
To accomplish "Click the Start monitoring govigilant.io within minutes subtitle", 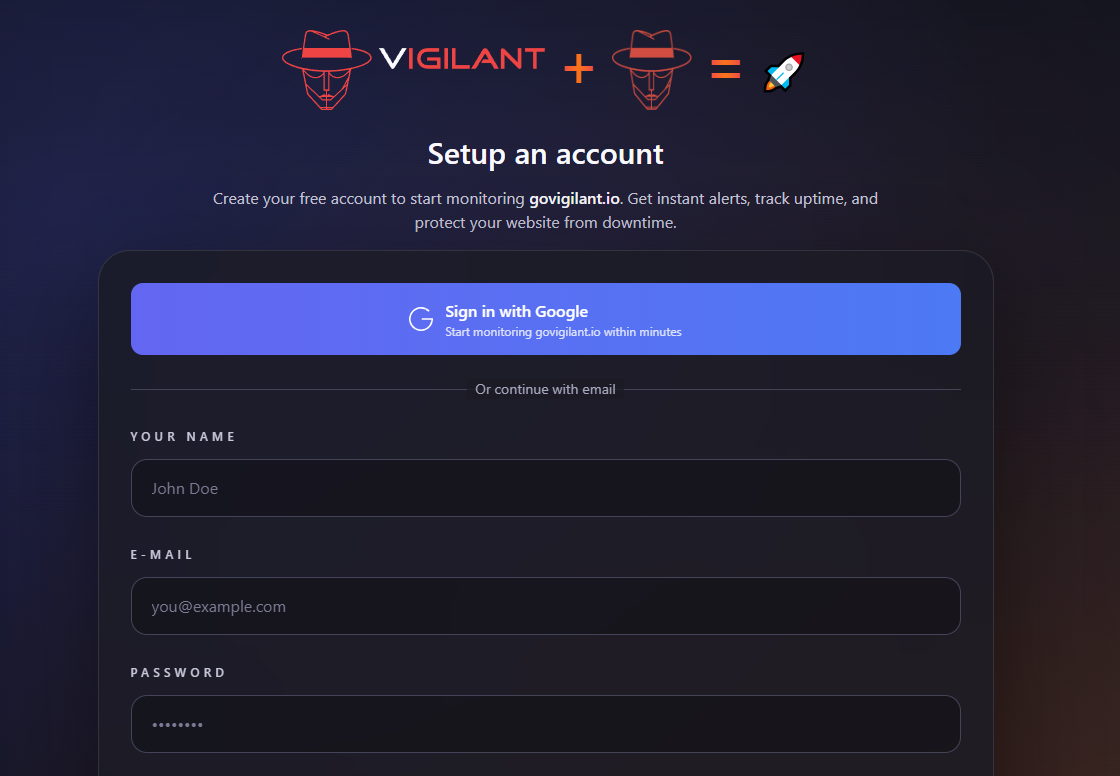I will coord(563,332).
